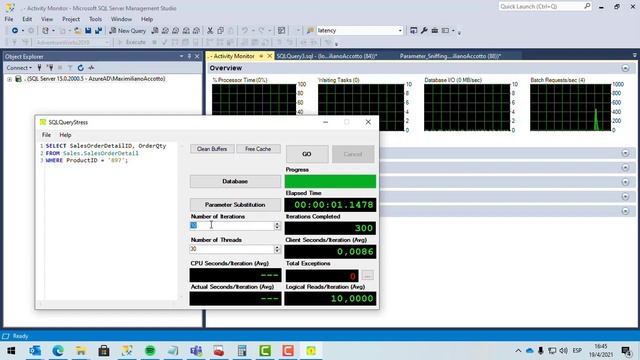
Task: Expand the third collapsed Activity Monitor section
Action: (x=625, y=182)
